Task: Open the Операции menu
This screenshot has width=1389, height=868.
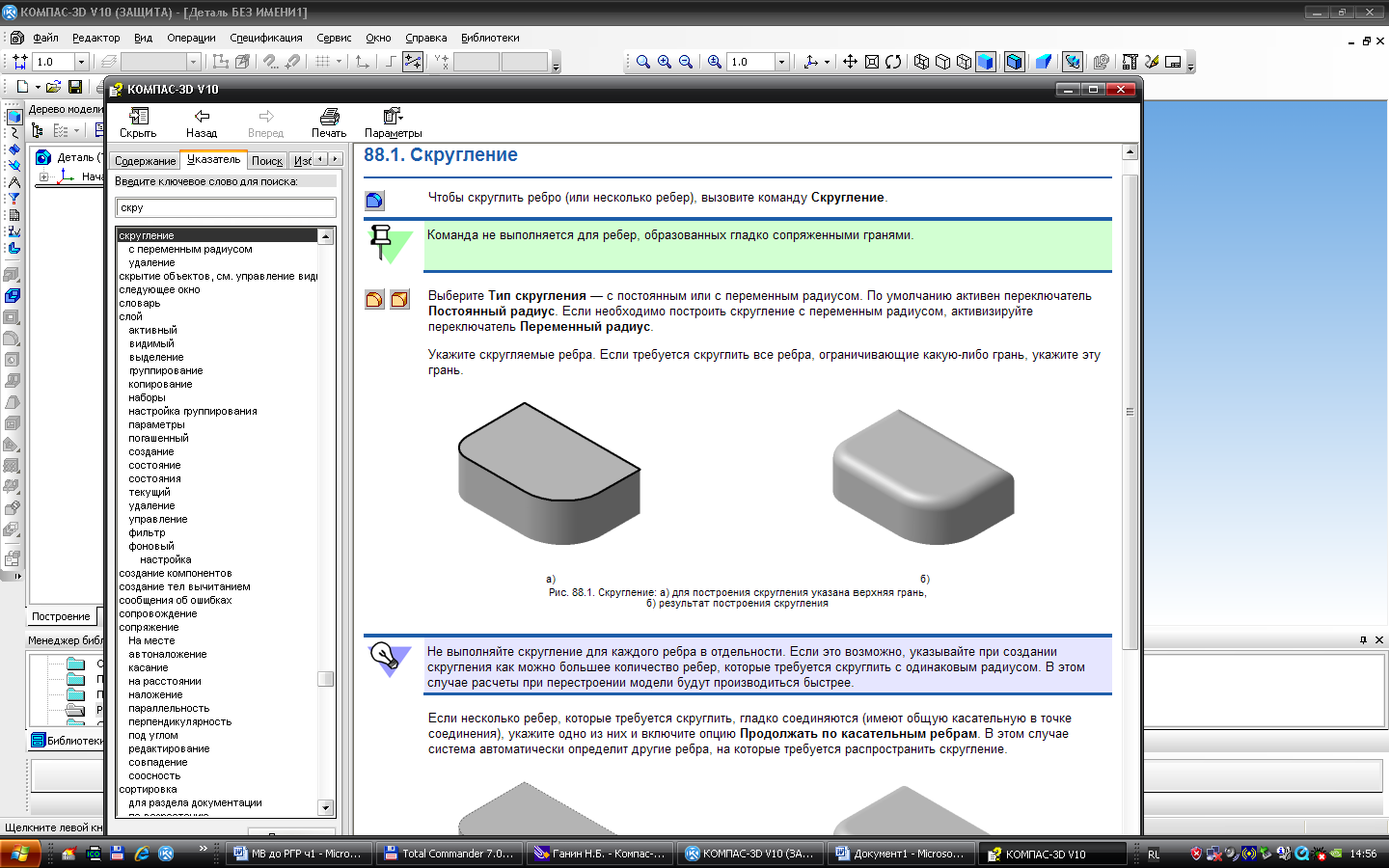Action: (x=191, y=38)
